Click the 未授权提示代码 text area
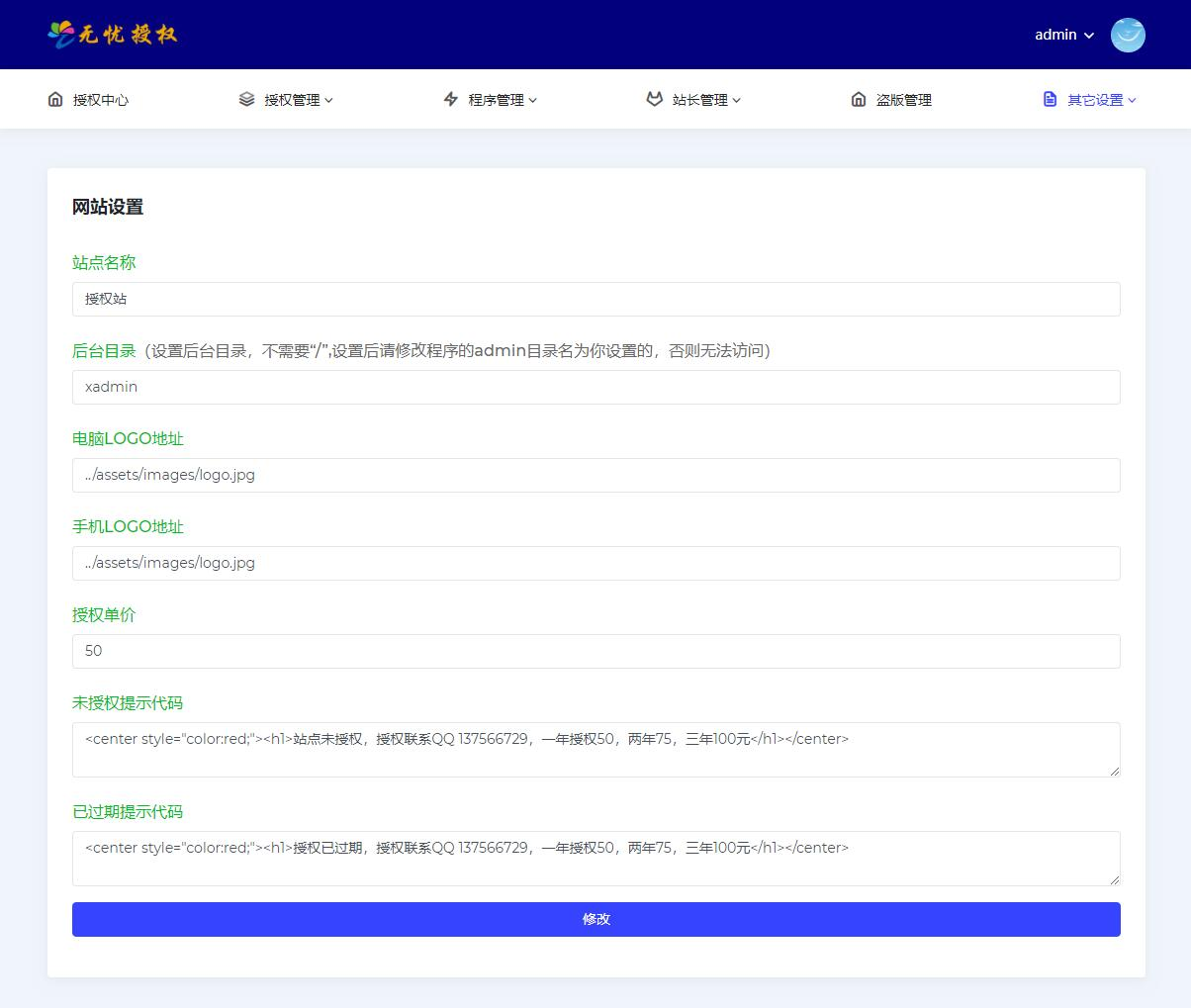The image size is (1191, 1008). pyautogui.click(x=595, y=749)
